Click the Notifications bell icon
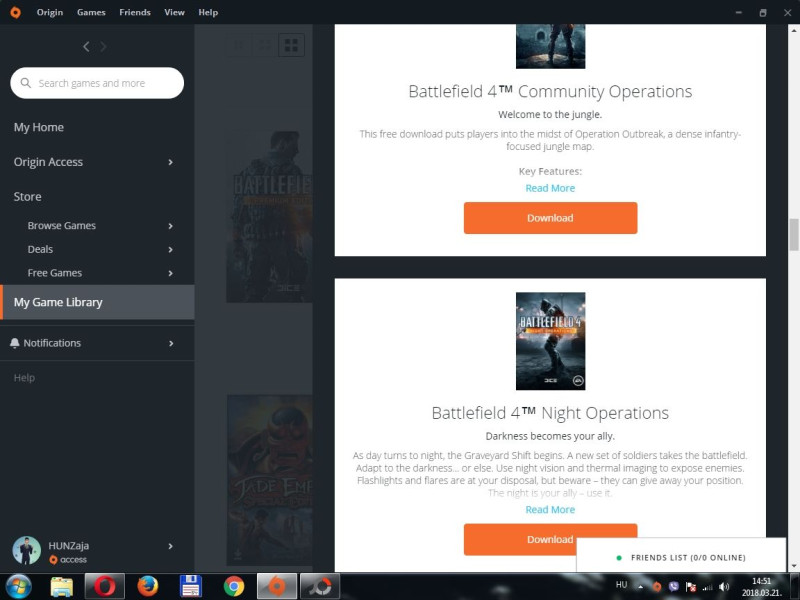 [x=15, y=343]
